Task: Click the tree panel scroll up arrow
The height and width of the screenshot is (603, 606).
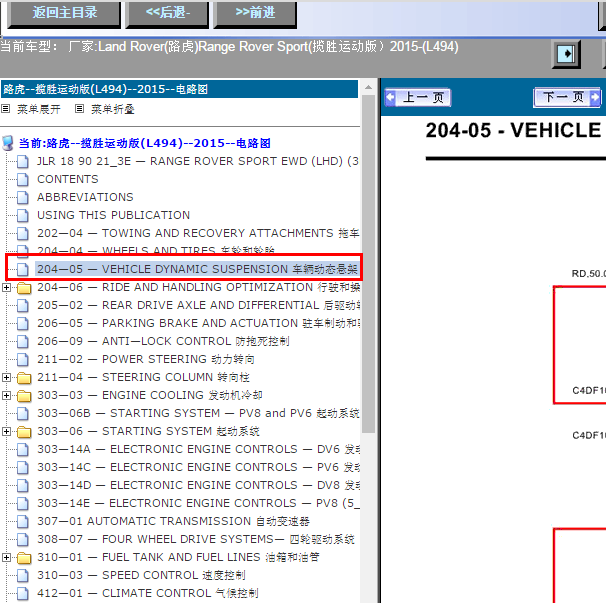Action: click(368, 87)
